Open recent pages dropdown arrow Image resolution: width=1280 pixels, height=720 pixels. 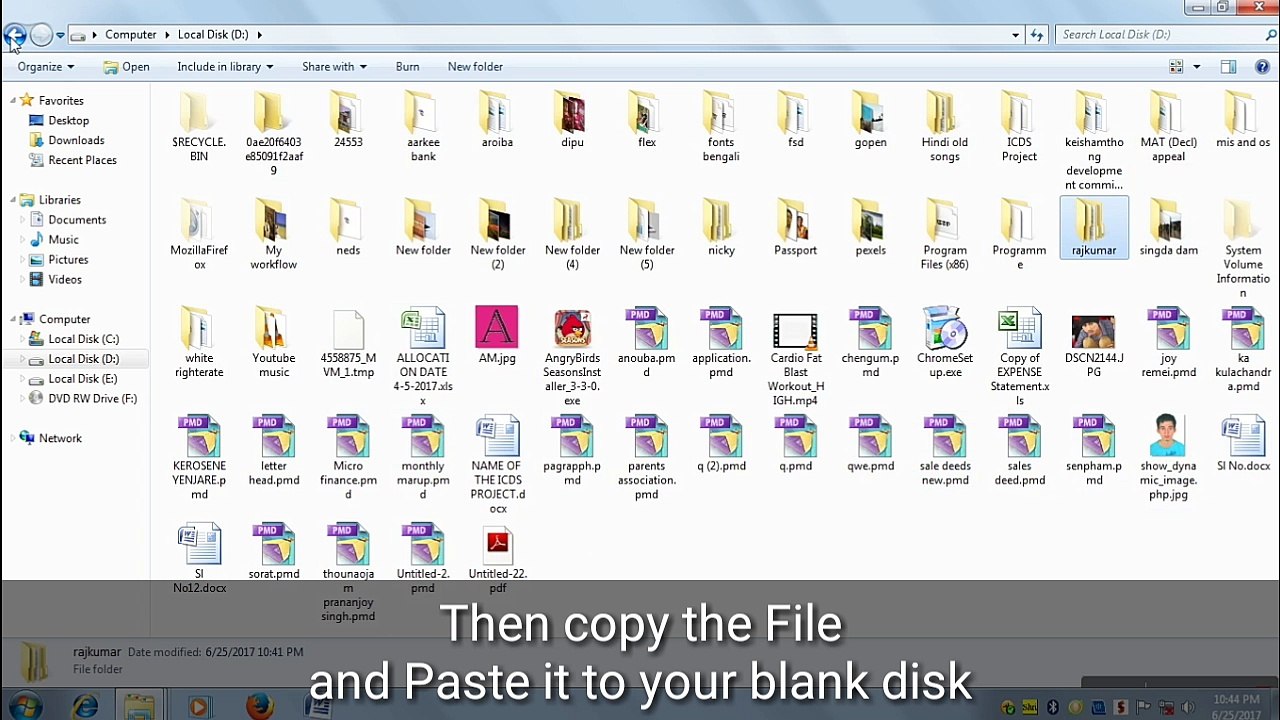click(x=60, y=35)
